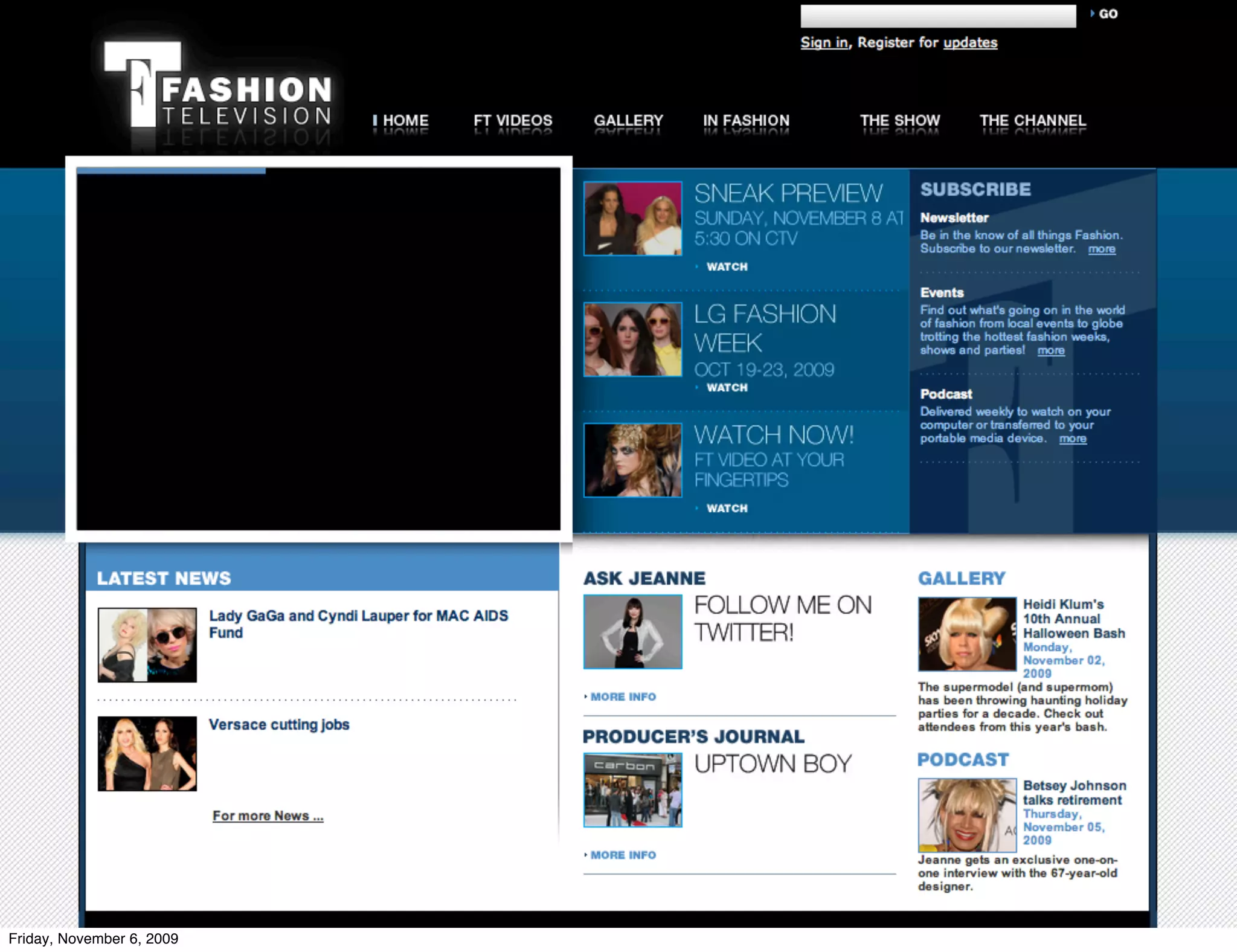1237x952 pixels.
Task: Open the Versace cutting jobs thumbnail
Action: click(147, 753)
